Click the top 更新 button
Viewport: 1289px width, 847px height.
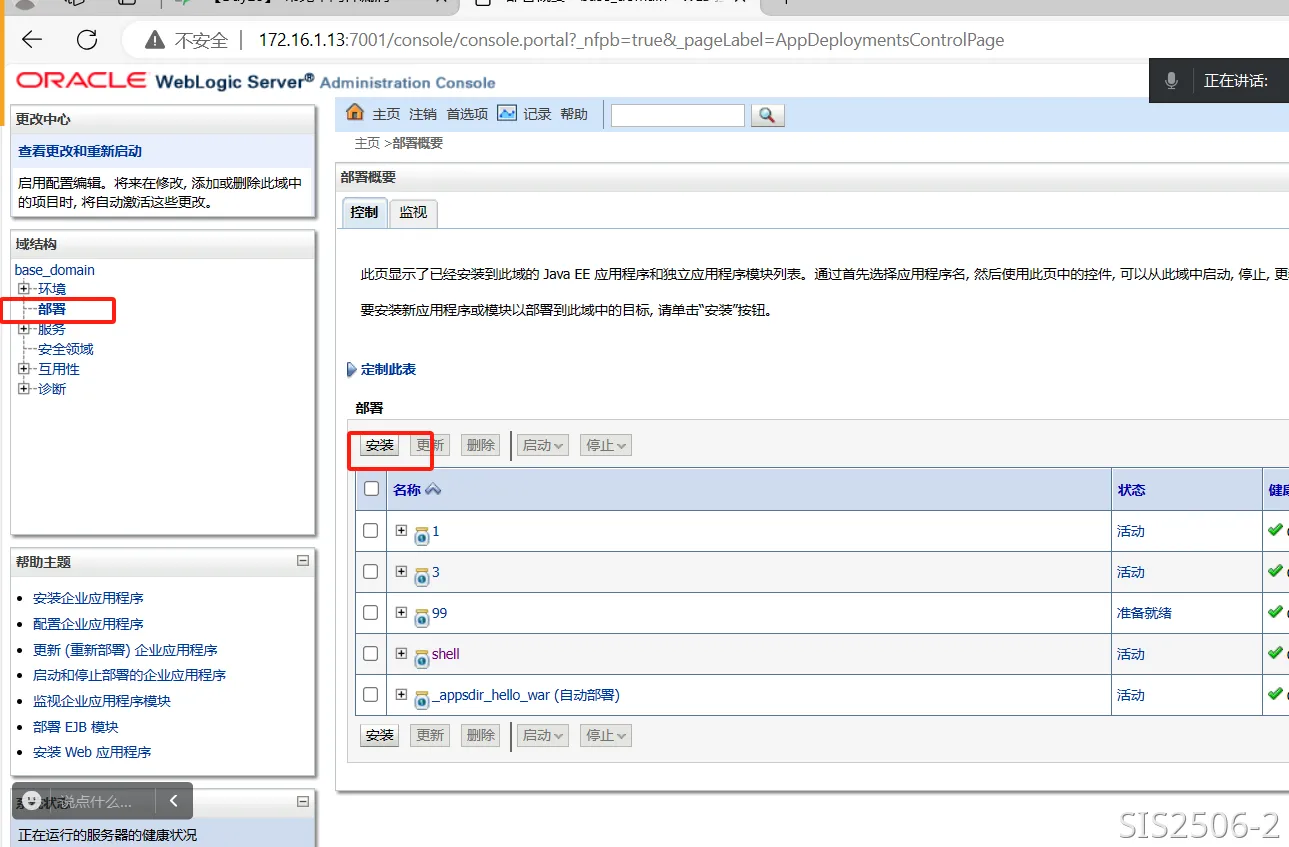pyautogui.click(x=431, y=445)
